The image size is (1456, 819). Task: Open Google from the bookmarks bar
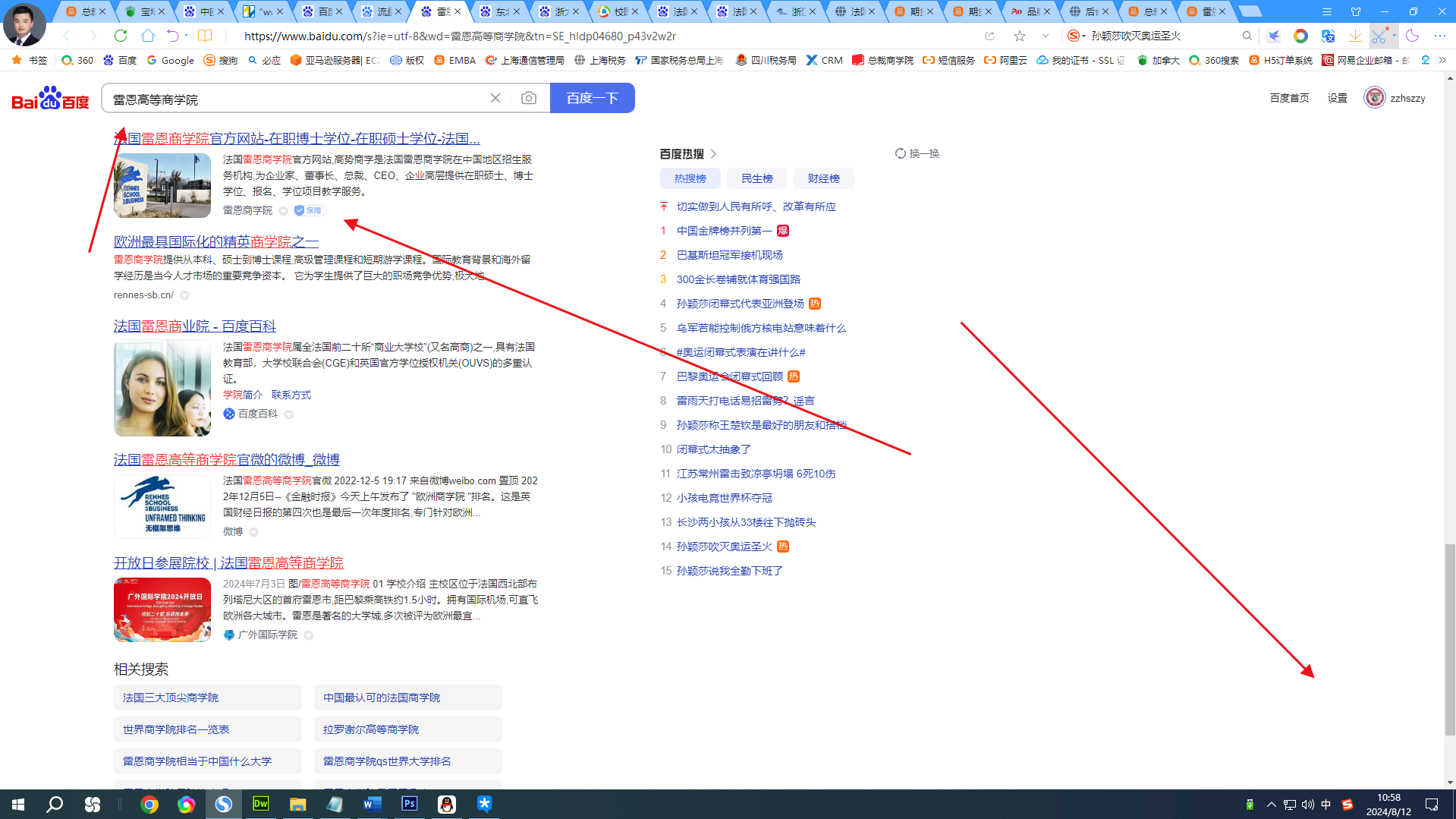tap(170, 60)
